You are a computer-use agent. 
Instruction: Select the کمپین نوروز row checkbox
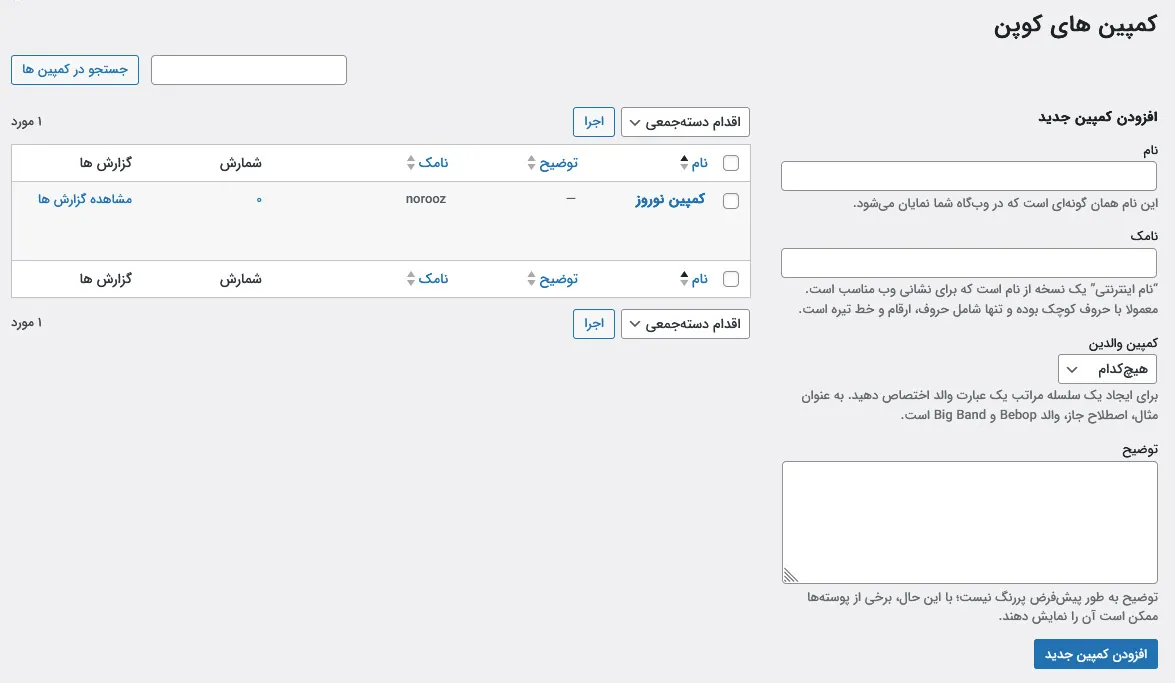click(x=731, y=201)
